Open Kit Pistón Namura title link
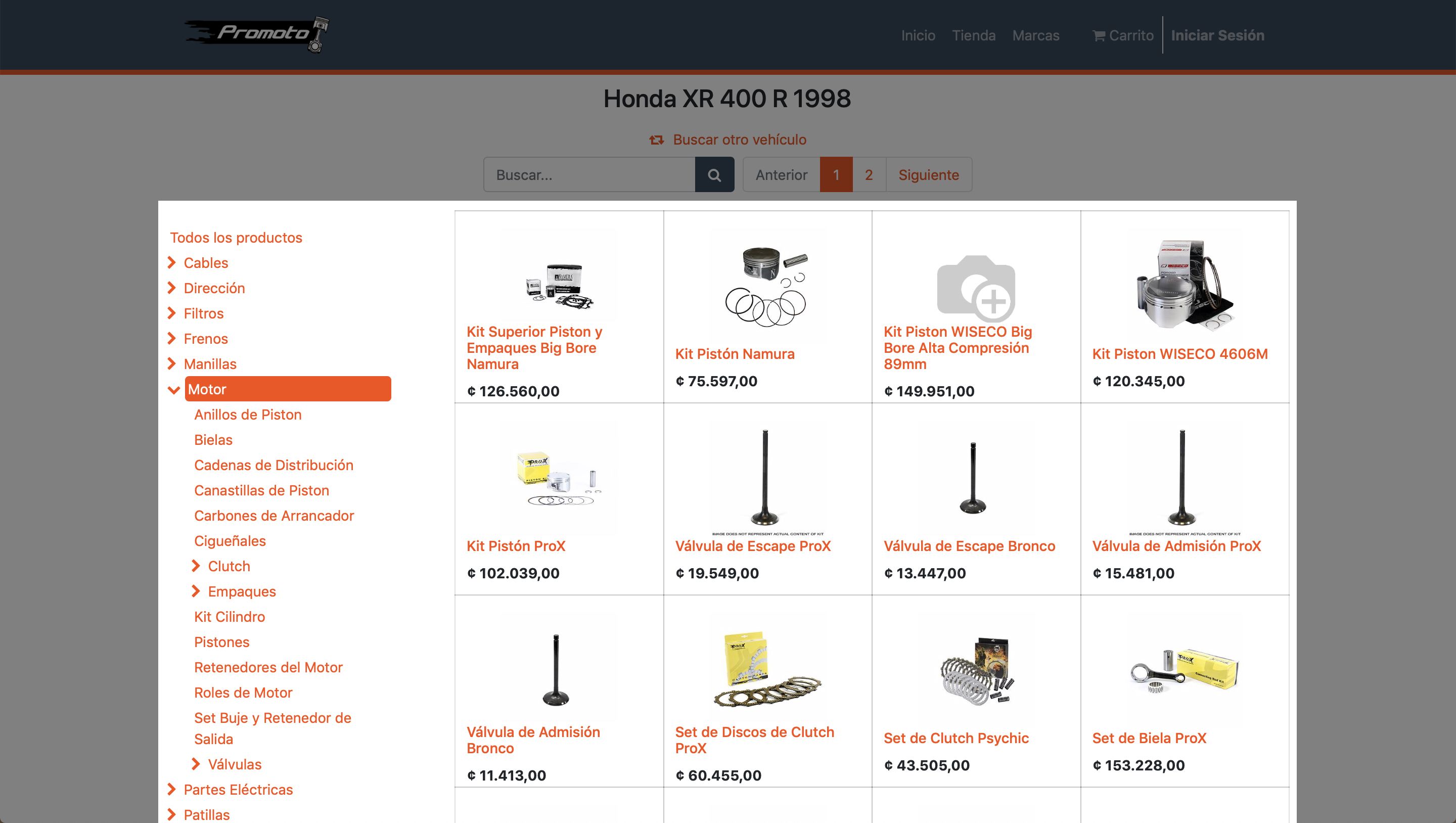 click(x=735, y=354)
